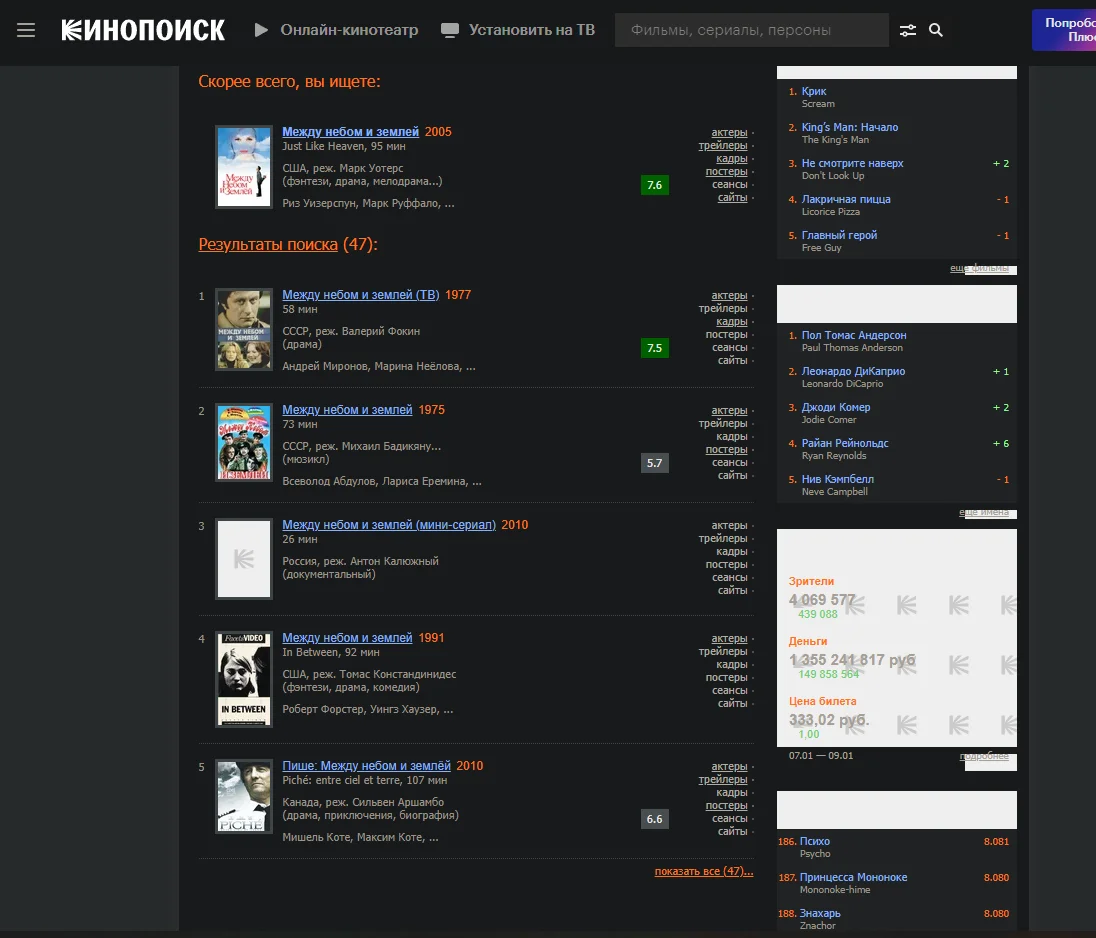Open Между небом и землей (ТВ) 1977
The height and width of the screenshot is (938, 1096).
coord(361,295)
